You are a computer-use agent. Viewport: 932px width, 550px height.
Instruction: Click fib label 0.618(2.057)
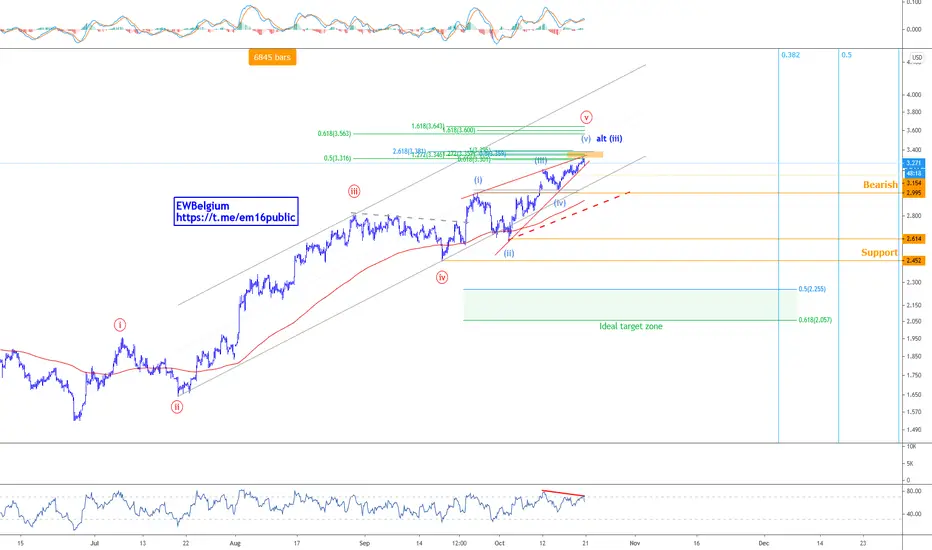coord(815,320)
